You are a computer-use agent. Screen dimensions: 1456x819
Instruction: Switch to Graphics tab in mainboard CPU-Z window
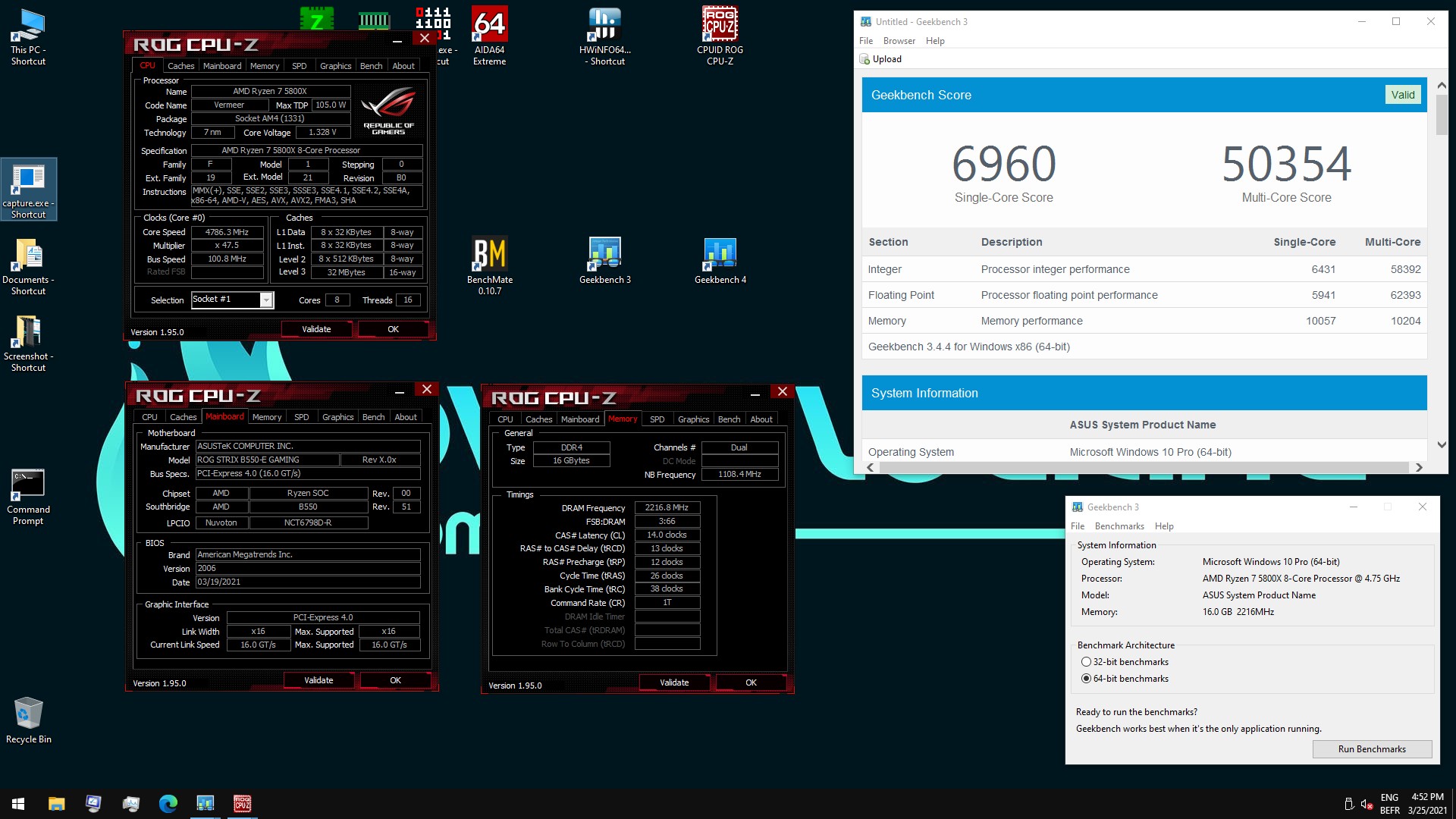tap(337, 417)
